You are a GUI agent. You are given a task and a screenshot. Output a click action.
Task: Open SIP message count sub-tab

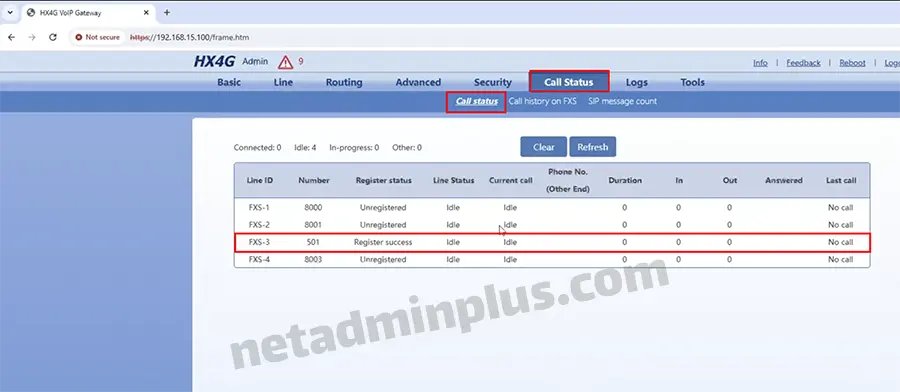click(x=622, y=101)
